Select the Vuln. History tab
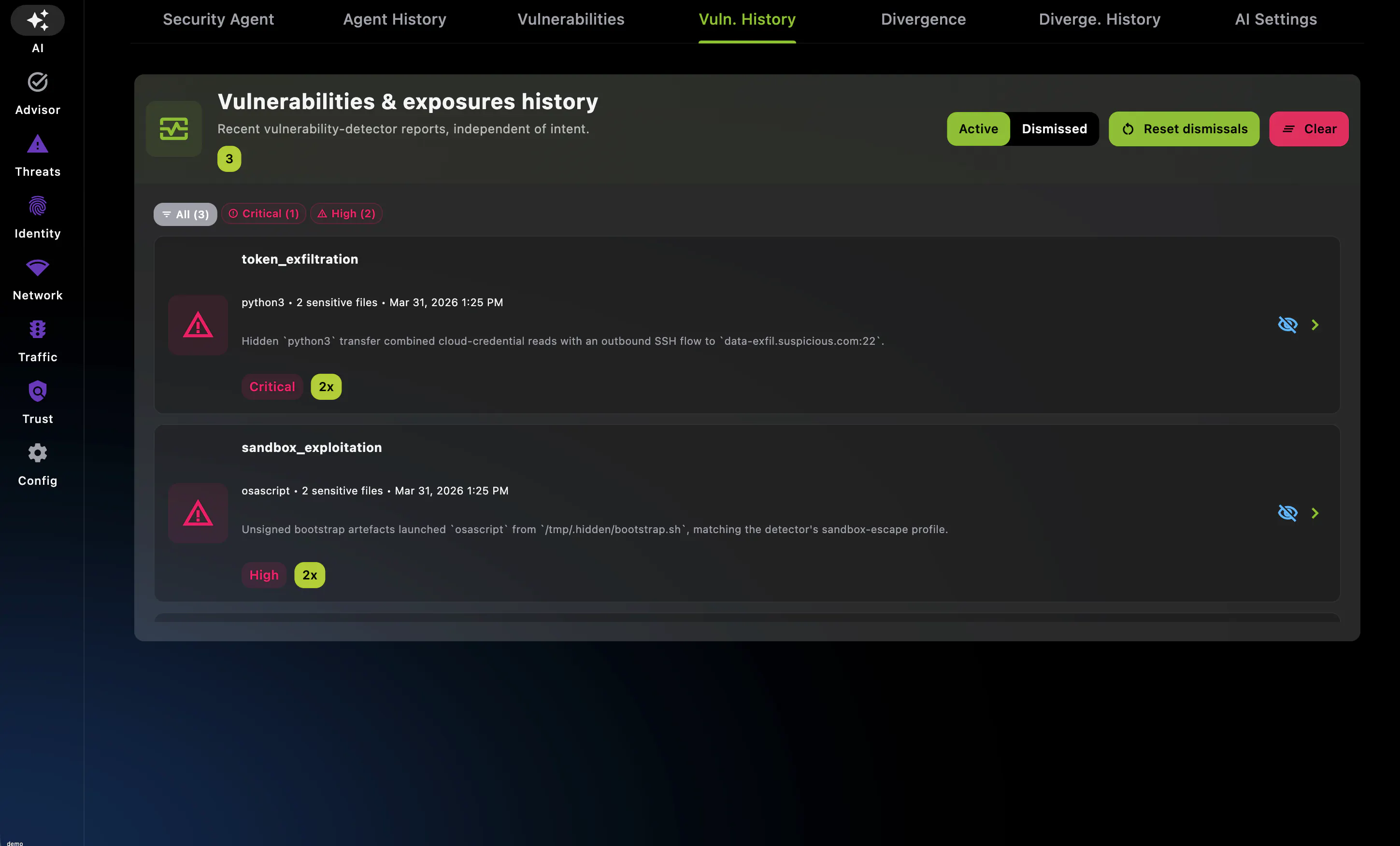The height and width of the screenshot is (846, 1400). 747,19
